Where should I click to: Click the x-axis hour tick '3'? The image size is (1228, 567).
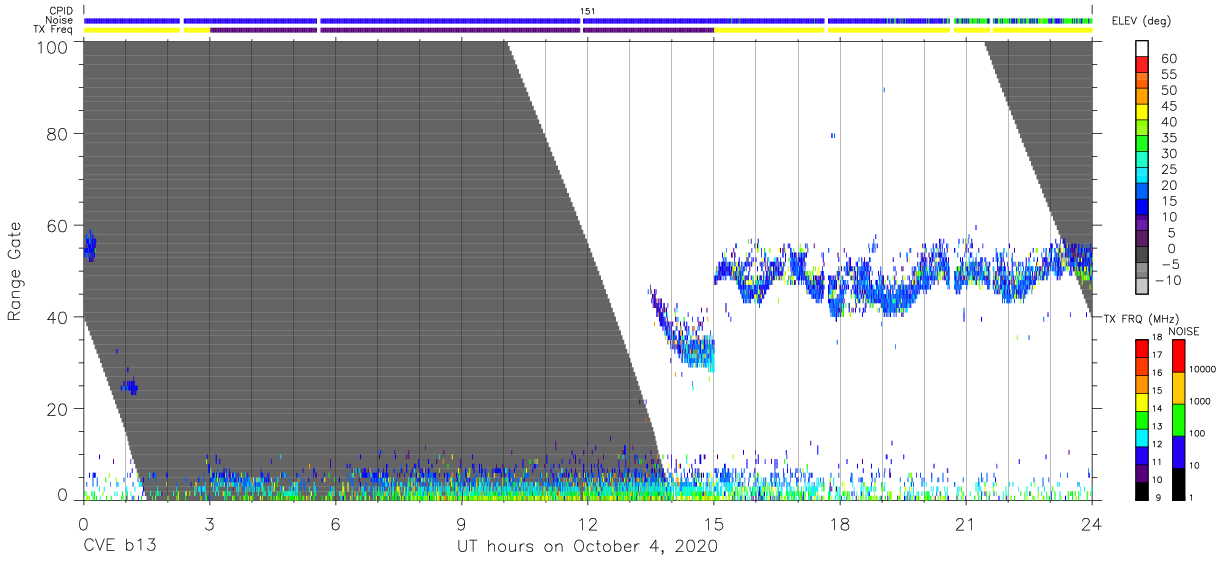(x=209, y=523)
